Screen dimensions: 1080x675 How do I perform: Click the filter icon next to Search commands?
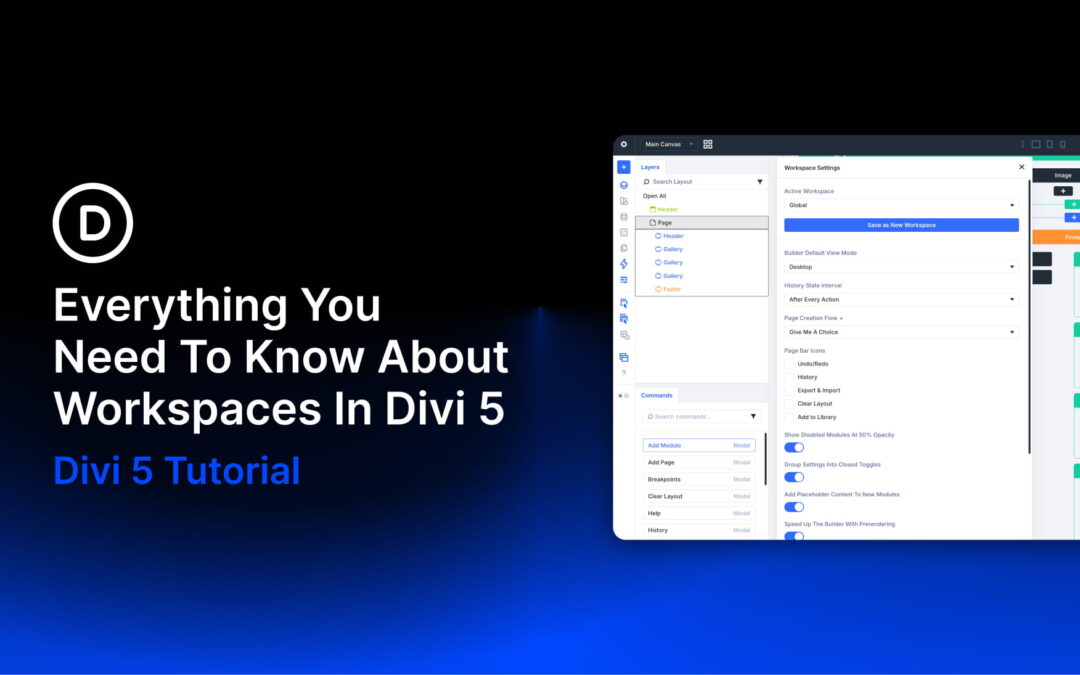pyautogui.click(x=753, y=417)
